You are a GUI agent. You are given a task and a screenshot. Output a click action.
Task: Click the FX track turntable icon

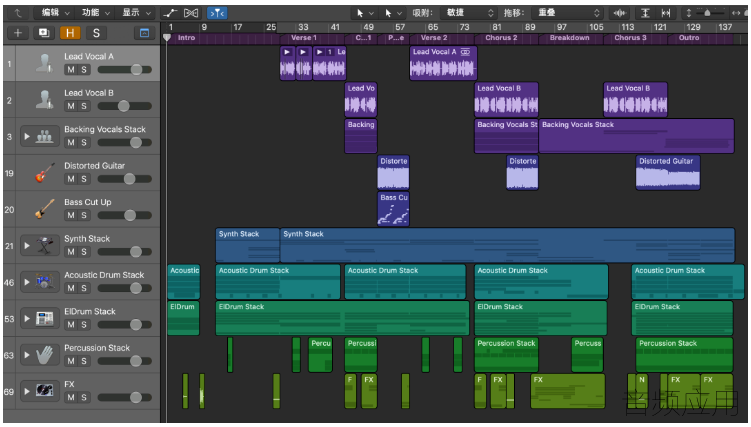(x=45, y=391)
